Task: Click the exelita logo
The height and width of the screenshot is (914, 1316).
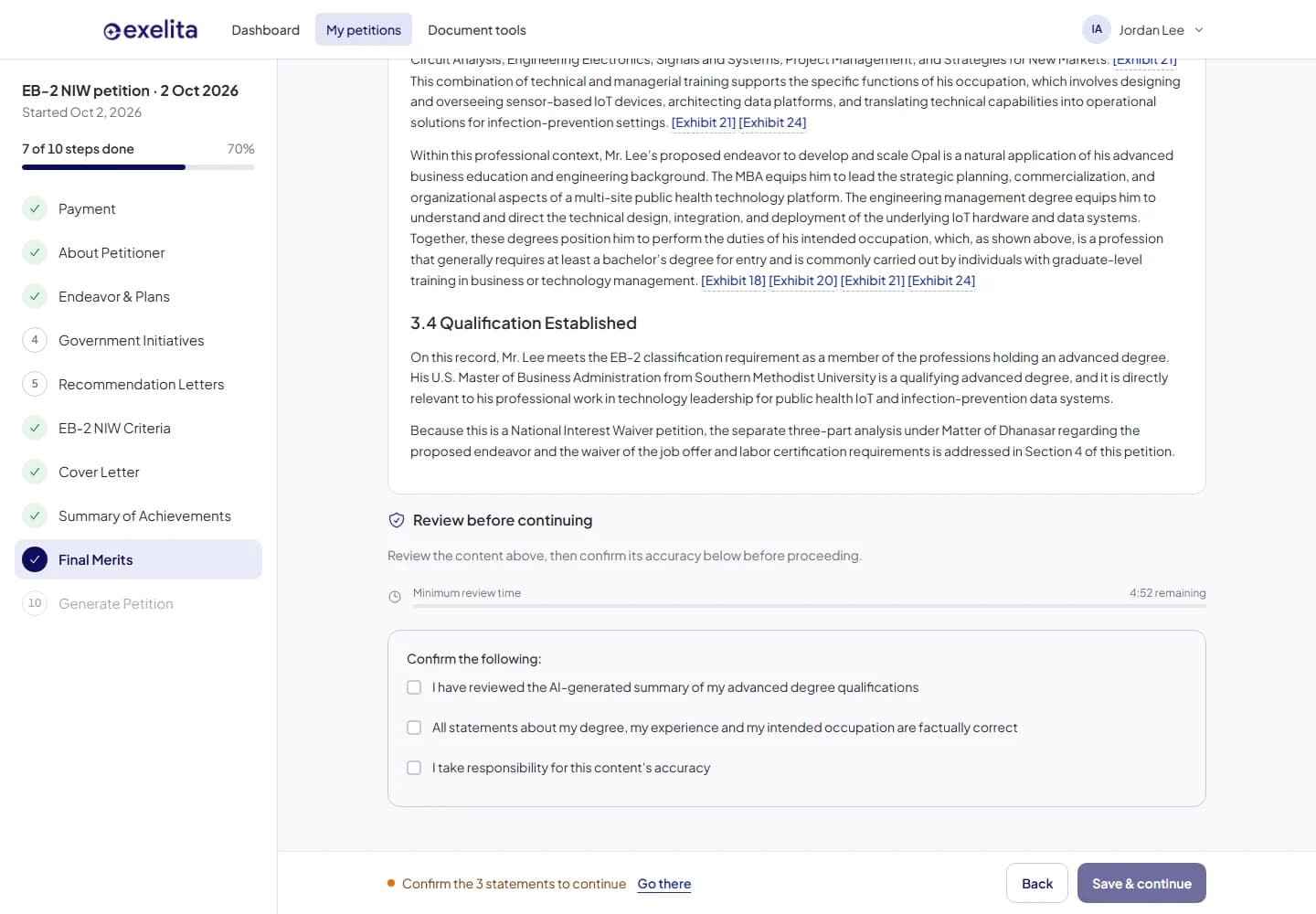Action: click(151, 30)
